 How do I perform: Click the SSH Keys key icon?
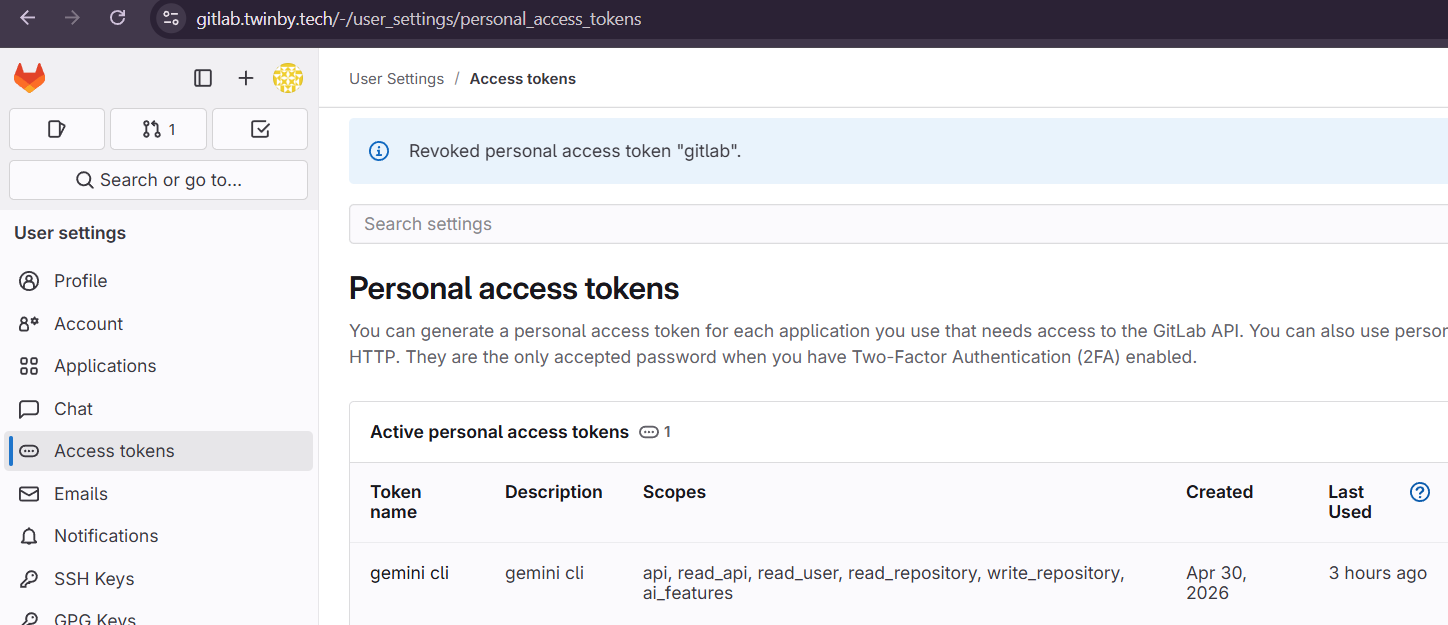(29, 579)
